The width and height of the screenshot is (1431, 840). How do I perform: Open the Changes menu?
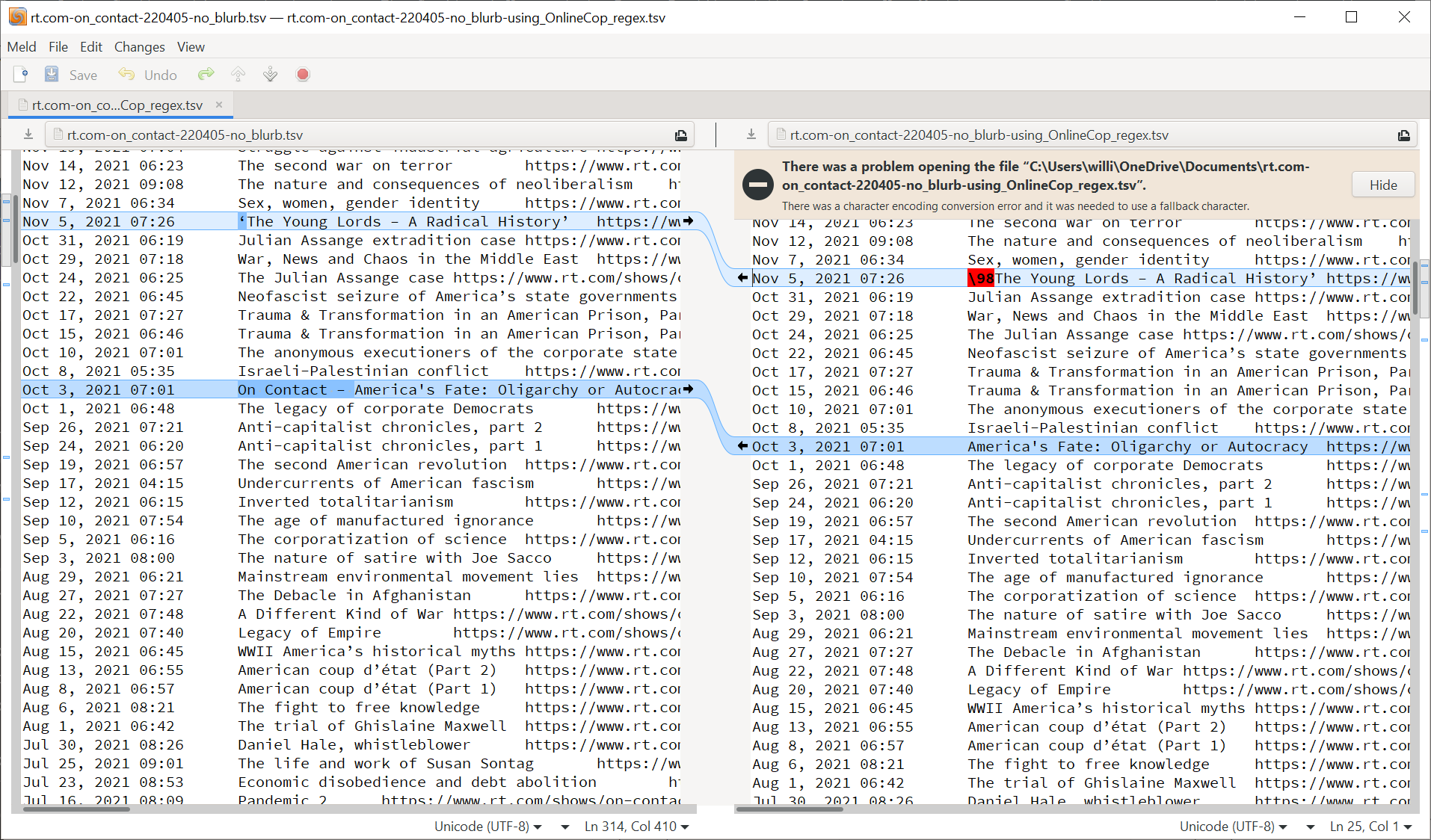pyautogui.click(x=139, y=46)
